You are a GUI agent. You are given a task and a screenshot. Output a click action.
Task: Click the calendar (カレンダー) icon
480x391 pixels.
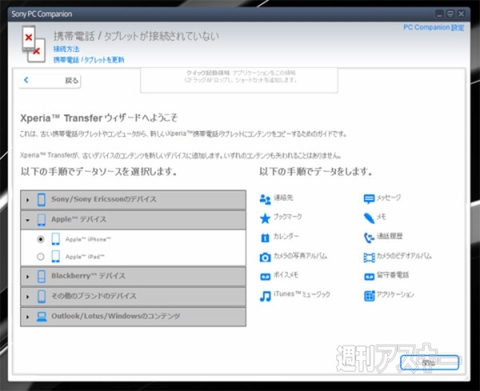[265, 238]
